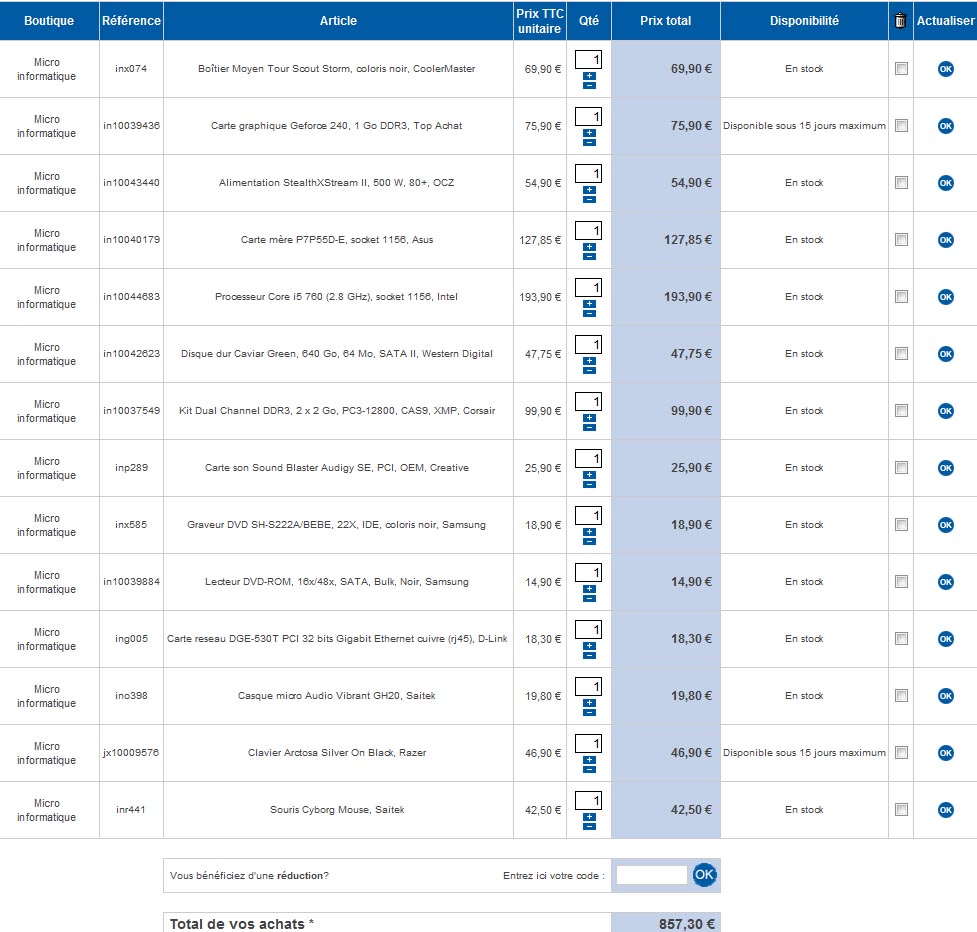Image resolution: width=977 pixels, height=932 pixels.
Task: Open Lecteur DVD-ROM Samsung article name
Action: [337, 582]
